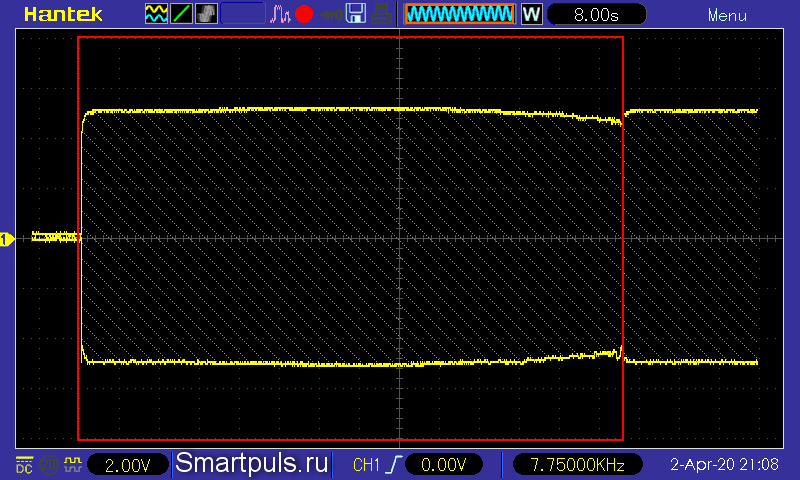The height and width of the screenshot is (480, 800).
Task: Click the green diagonal line icon
Action: pyautogui.click(x=181, y=14)
